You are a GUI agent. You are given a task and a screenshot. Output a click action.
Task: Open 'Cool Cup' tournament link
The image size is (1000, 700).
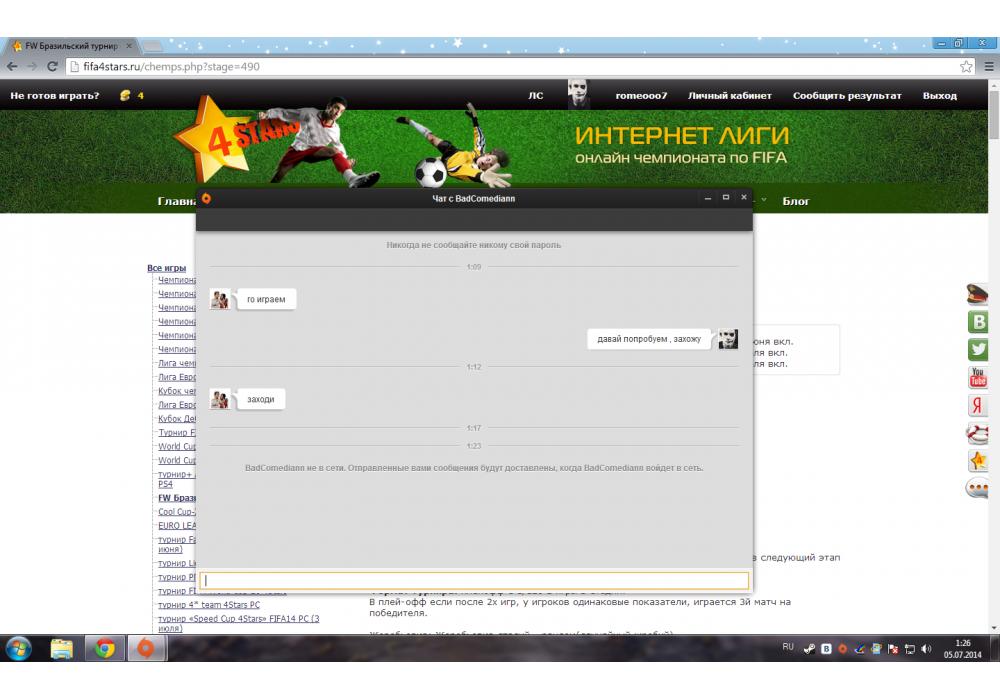click(177, 511)
